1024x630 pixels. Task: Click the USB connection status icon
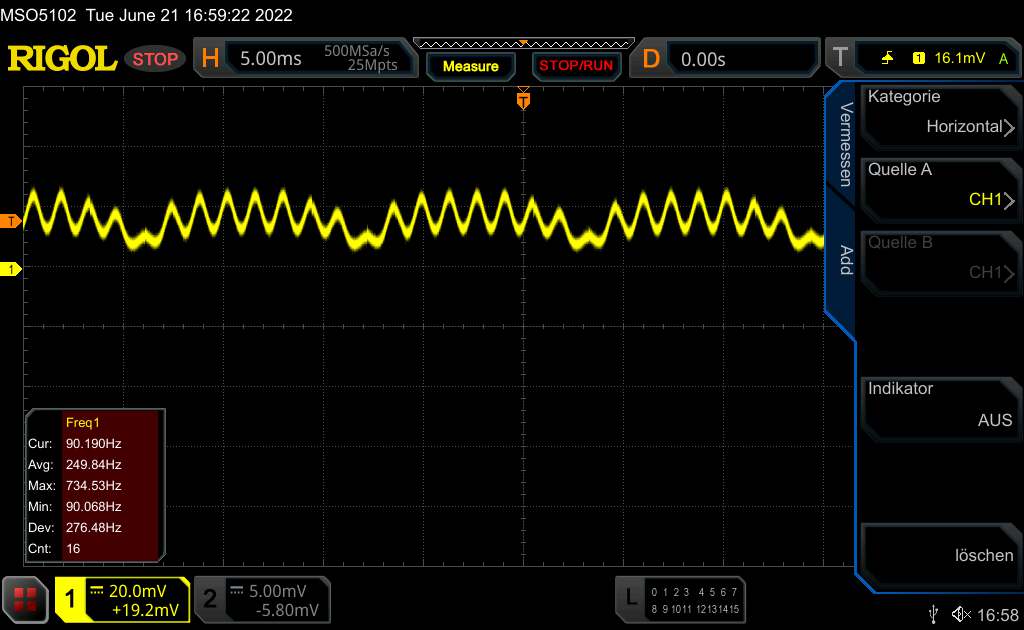pos(934,613)
